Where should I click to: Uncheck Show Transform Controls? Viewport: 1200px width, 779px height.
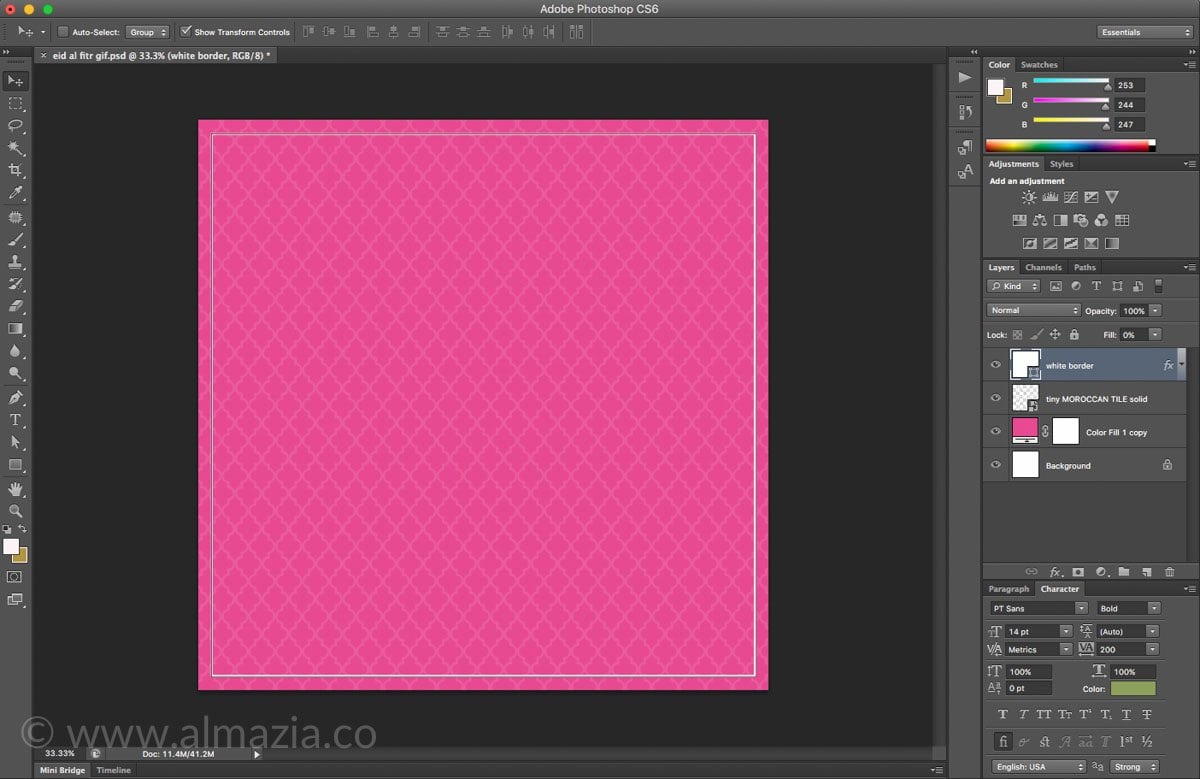point(186,32)
